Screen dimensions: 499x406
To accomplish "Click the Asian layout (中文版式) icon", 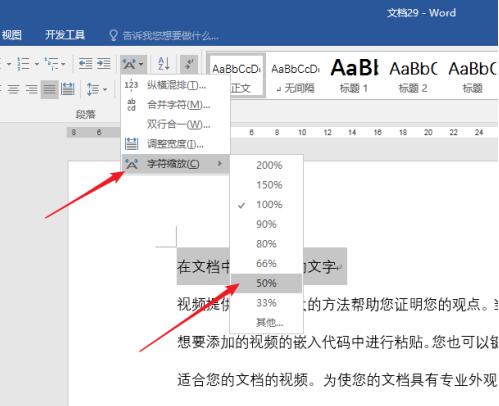I will tap(129, 64).
